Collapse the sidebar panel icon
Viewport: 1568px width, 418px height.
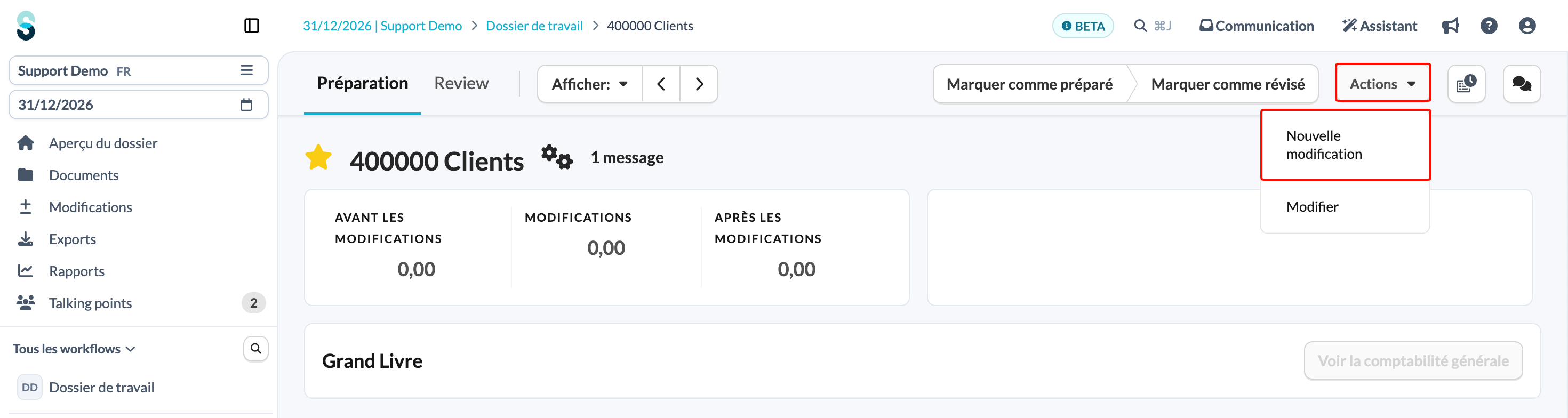tap(251, 26)
